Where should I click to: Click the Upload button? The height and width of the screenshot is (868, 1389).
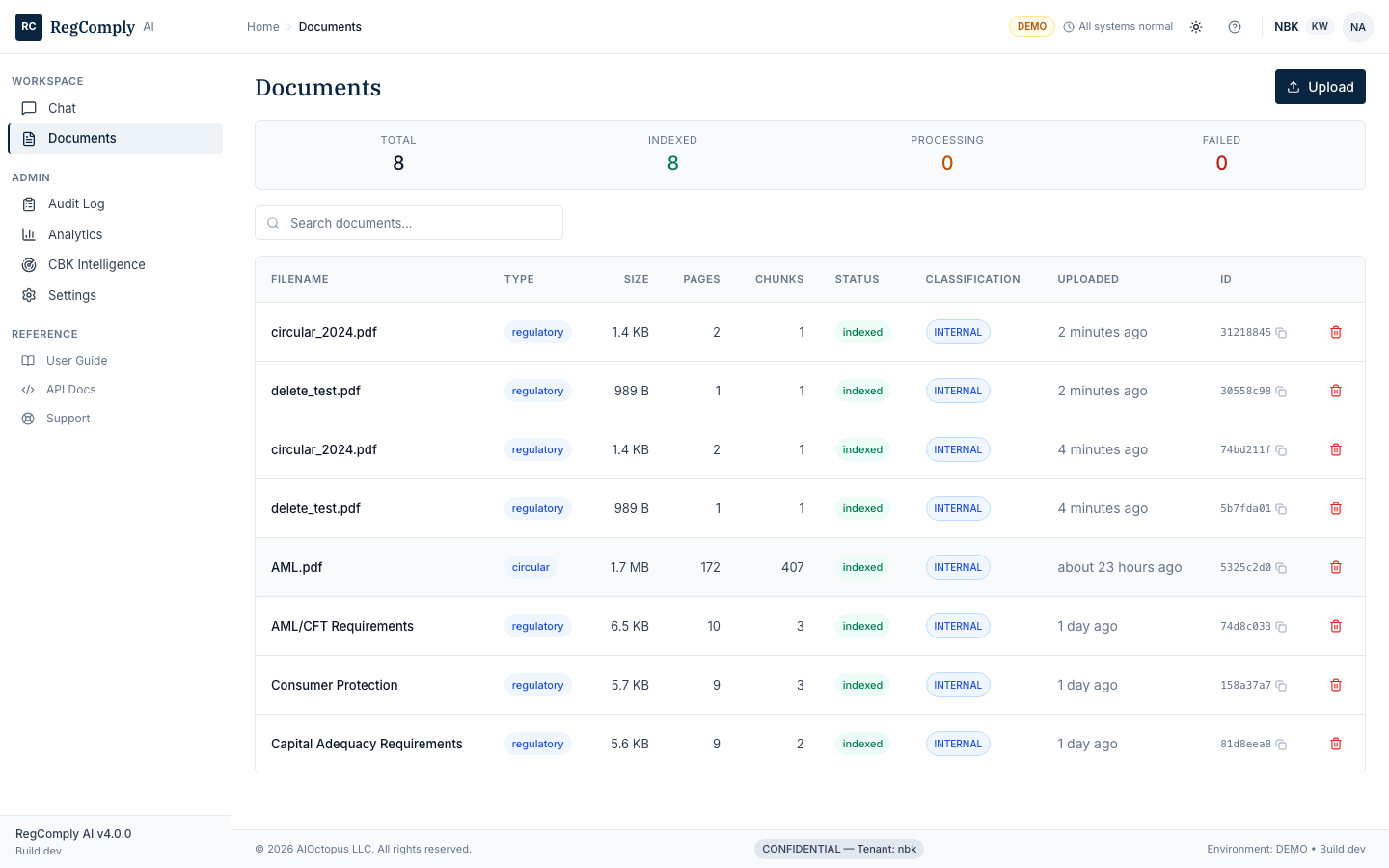coord(1321,87)
